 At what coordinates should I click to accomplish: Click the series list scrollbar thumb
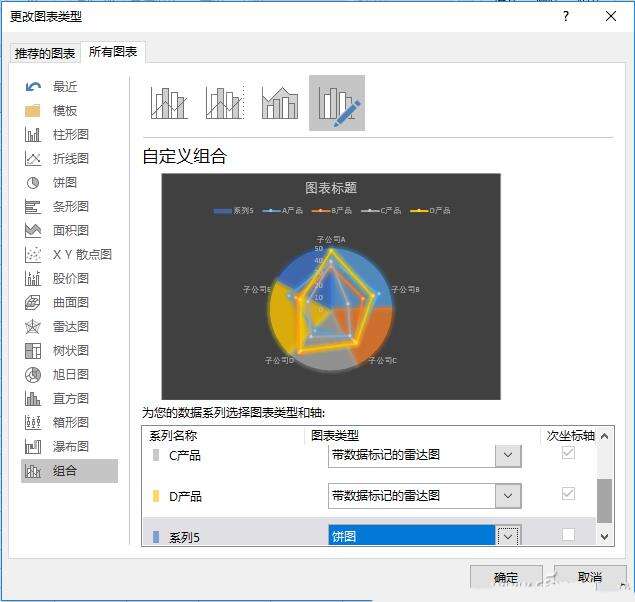[x=605, y=501]
